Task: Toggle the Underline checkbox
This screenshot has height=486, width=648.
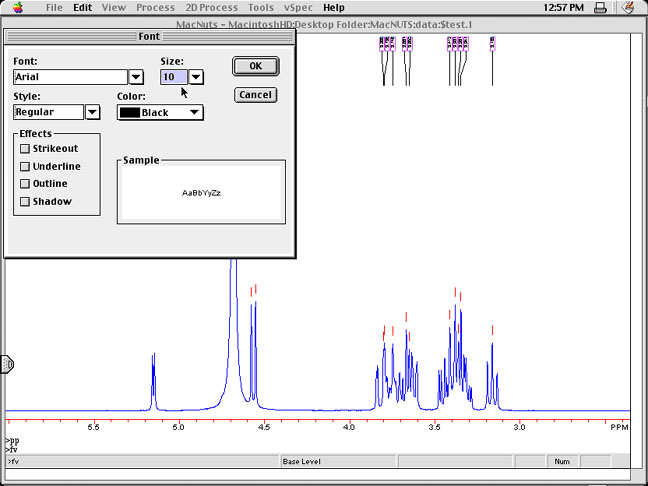Action: point(26,167)
